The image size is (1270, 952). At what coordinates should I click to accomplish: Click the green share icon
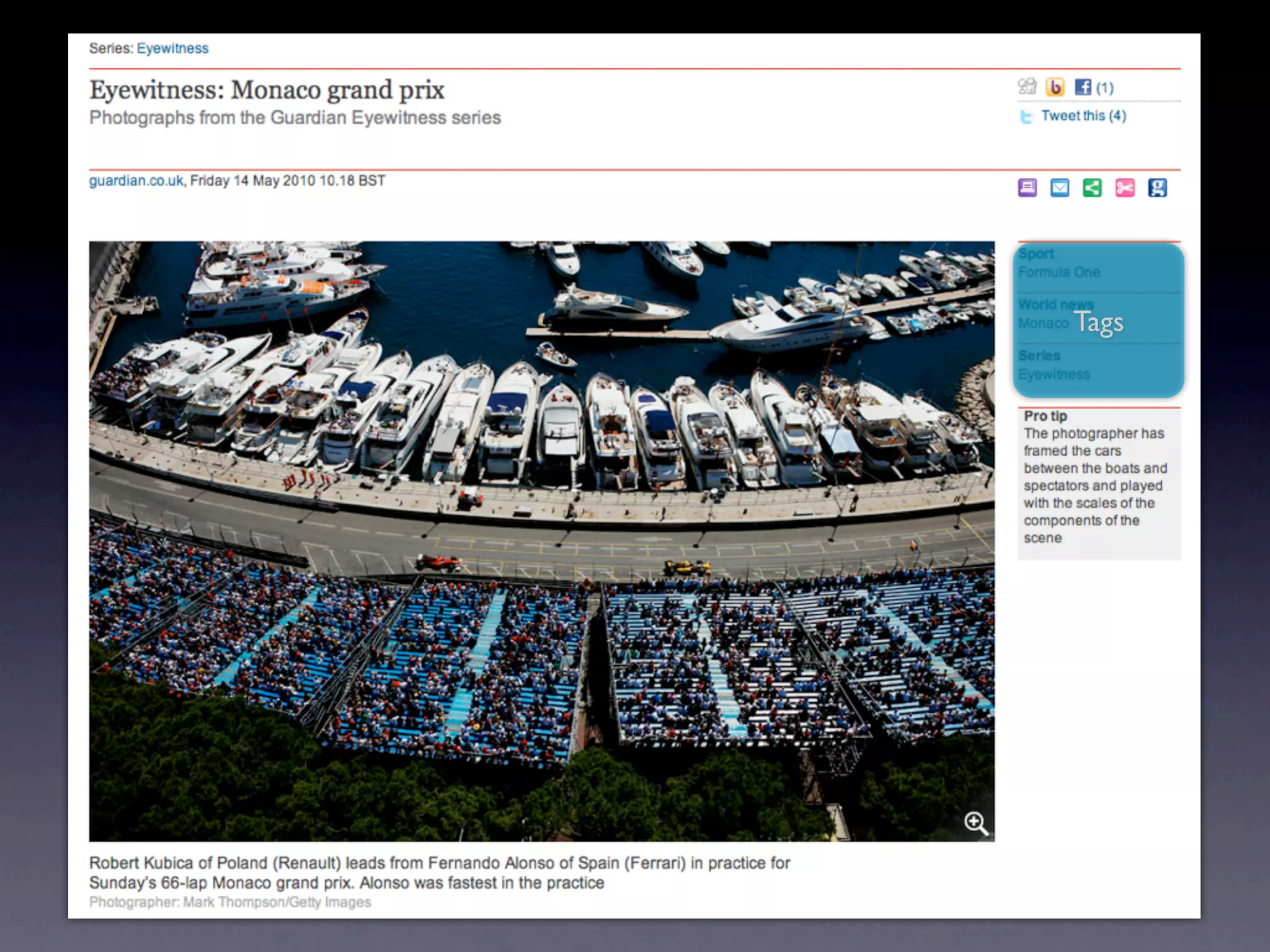click(1092, 187)
